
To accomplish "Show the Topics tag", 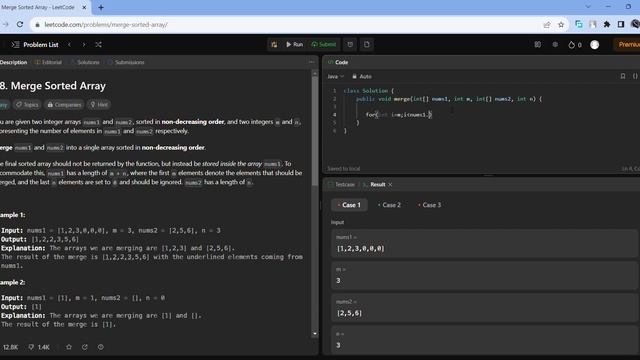I will pyautogui.click(x=27, y=105).
